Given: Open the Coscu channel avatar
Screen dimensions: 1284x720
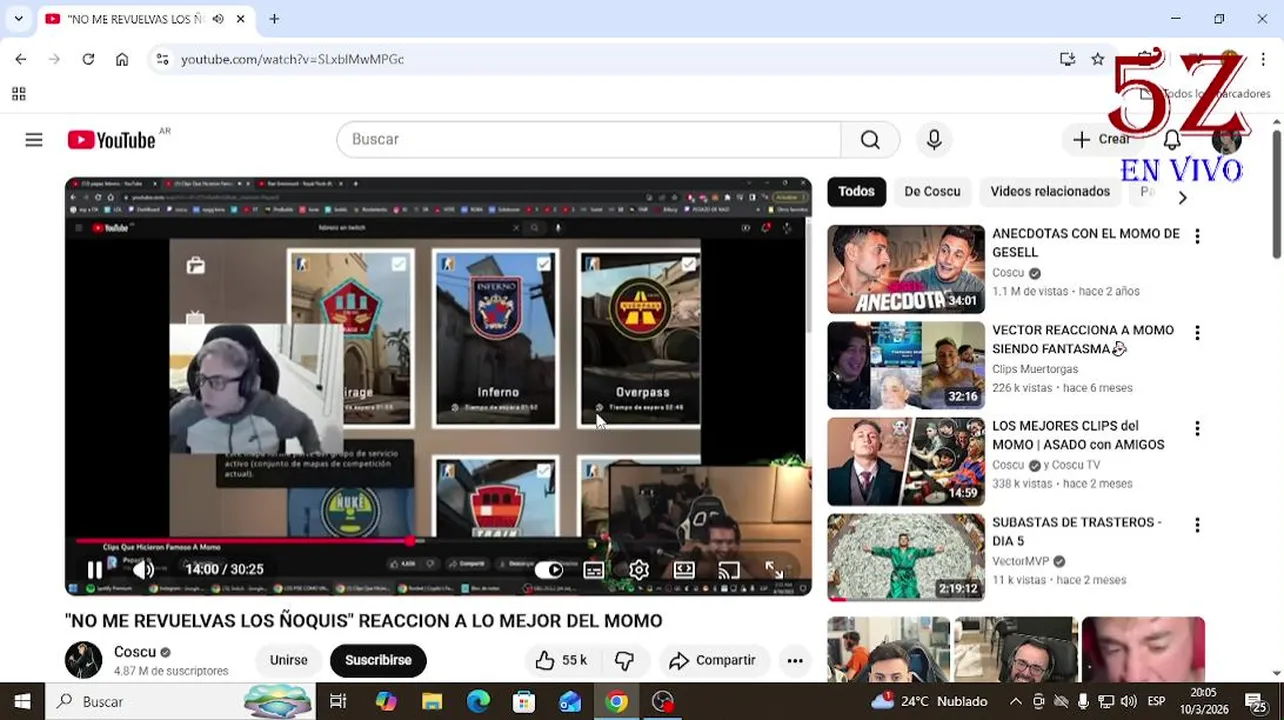Looking at the screenshot, I should pos(84,660).
